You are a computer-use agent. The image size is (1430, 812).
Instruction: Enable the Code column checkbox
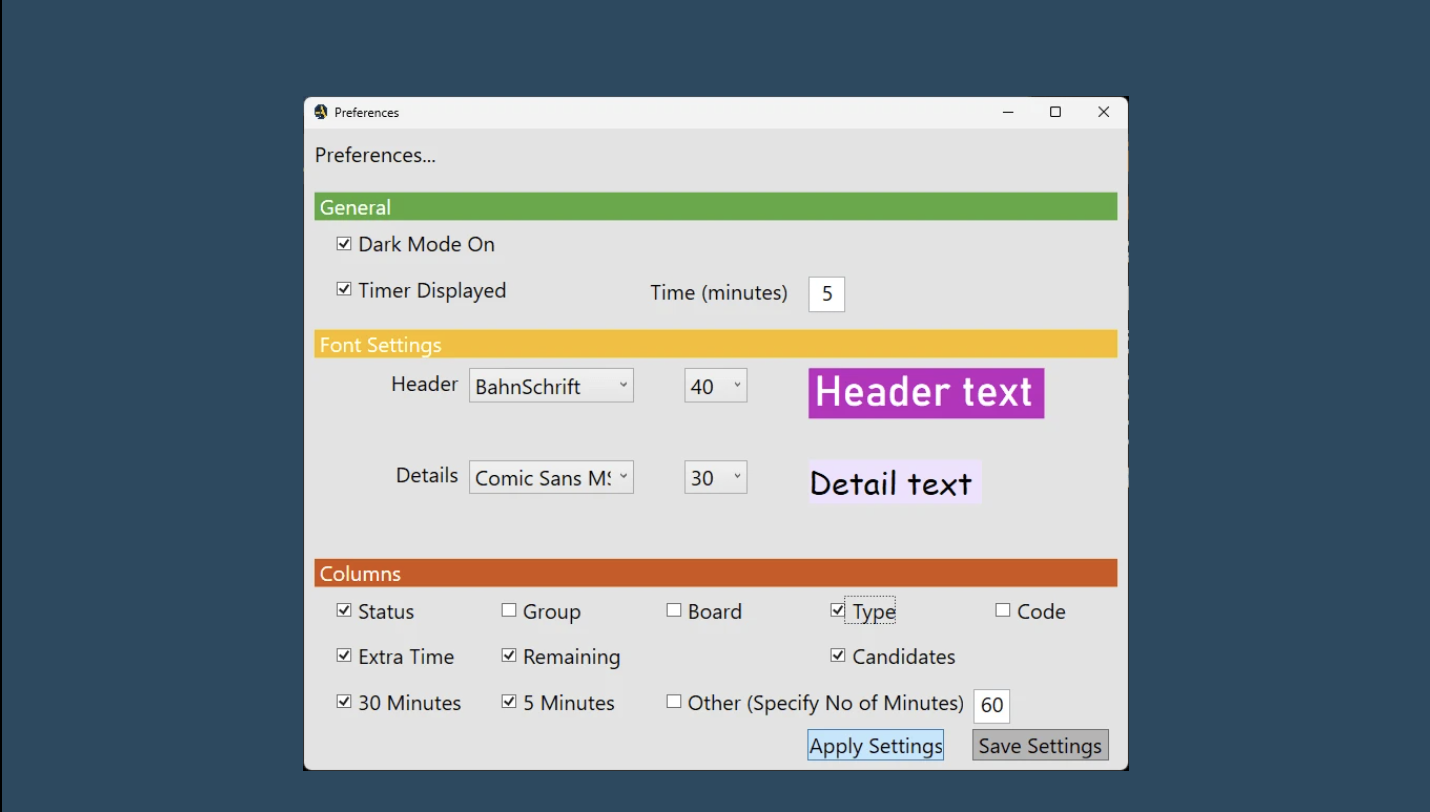point(1003,611)
